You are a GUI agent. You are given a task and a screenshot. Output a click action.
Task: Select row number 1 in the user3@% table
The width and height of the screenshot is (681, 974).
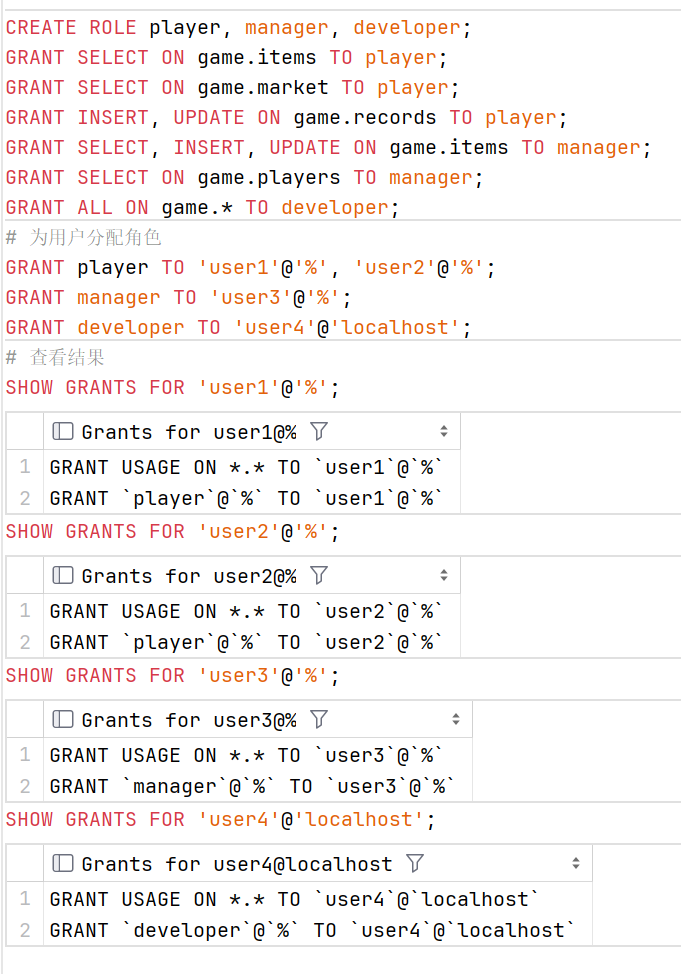(25, 755)
